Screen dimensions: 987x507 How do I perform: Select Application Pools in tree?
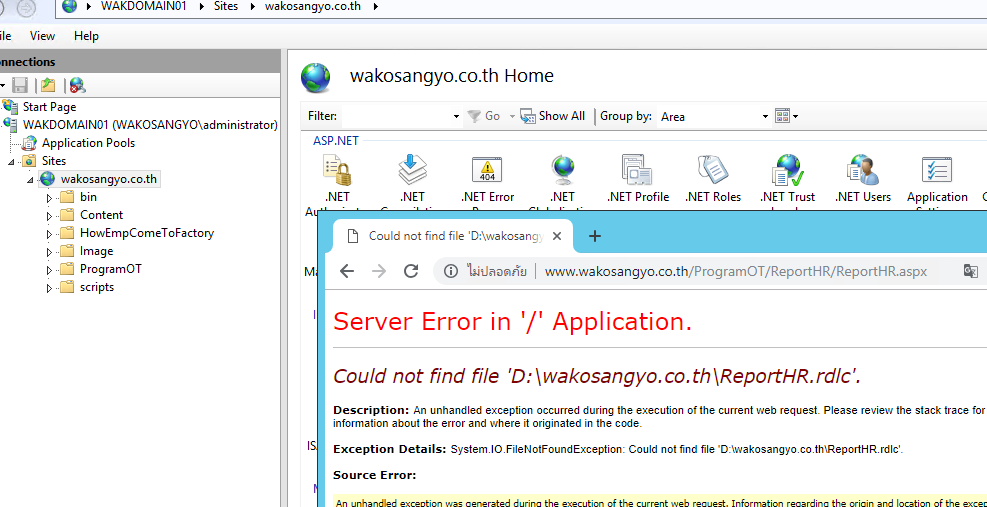88,143
